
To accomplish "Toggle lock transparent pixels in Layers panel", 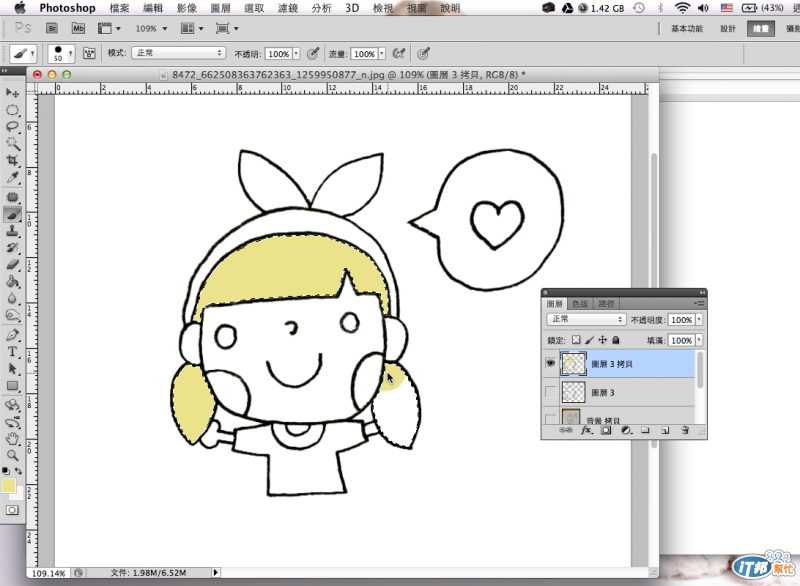I will pos(575,341).
